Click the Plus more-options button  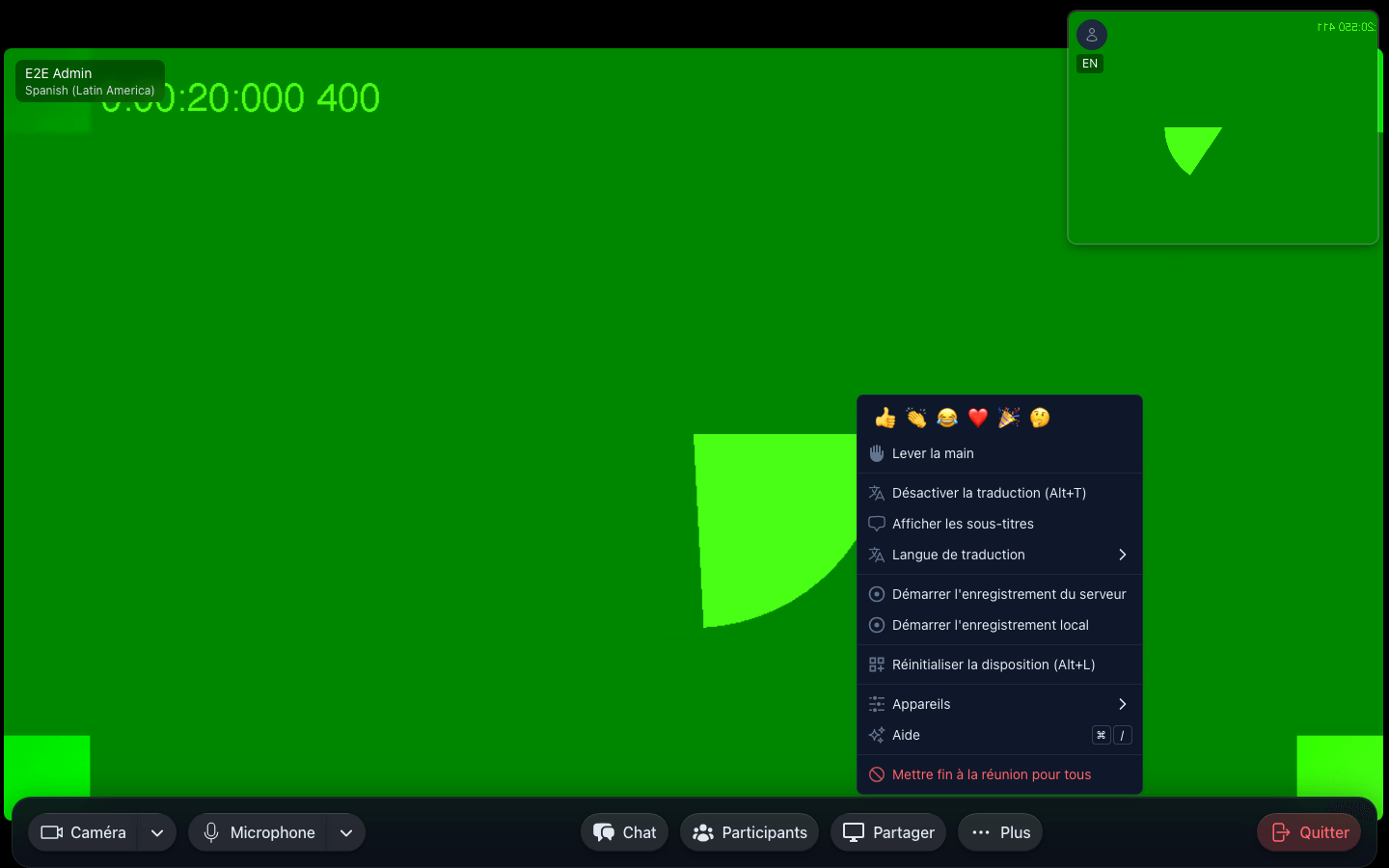click(1000, 832)
